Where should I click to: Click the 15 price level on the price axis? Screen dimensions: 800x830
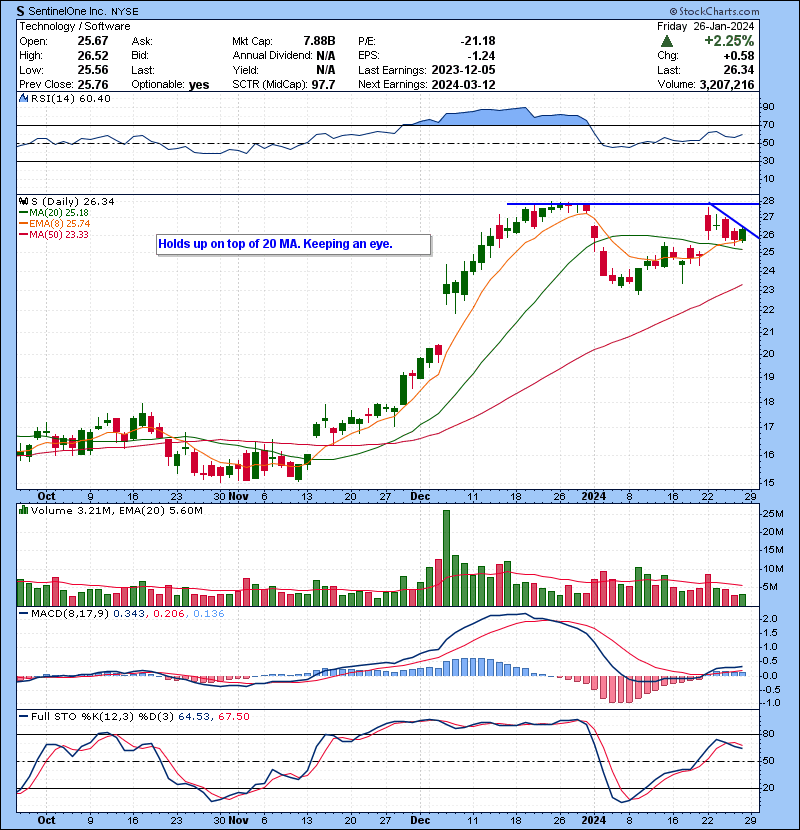coord(768,483)
